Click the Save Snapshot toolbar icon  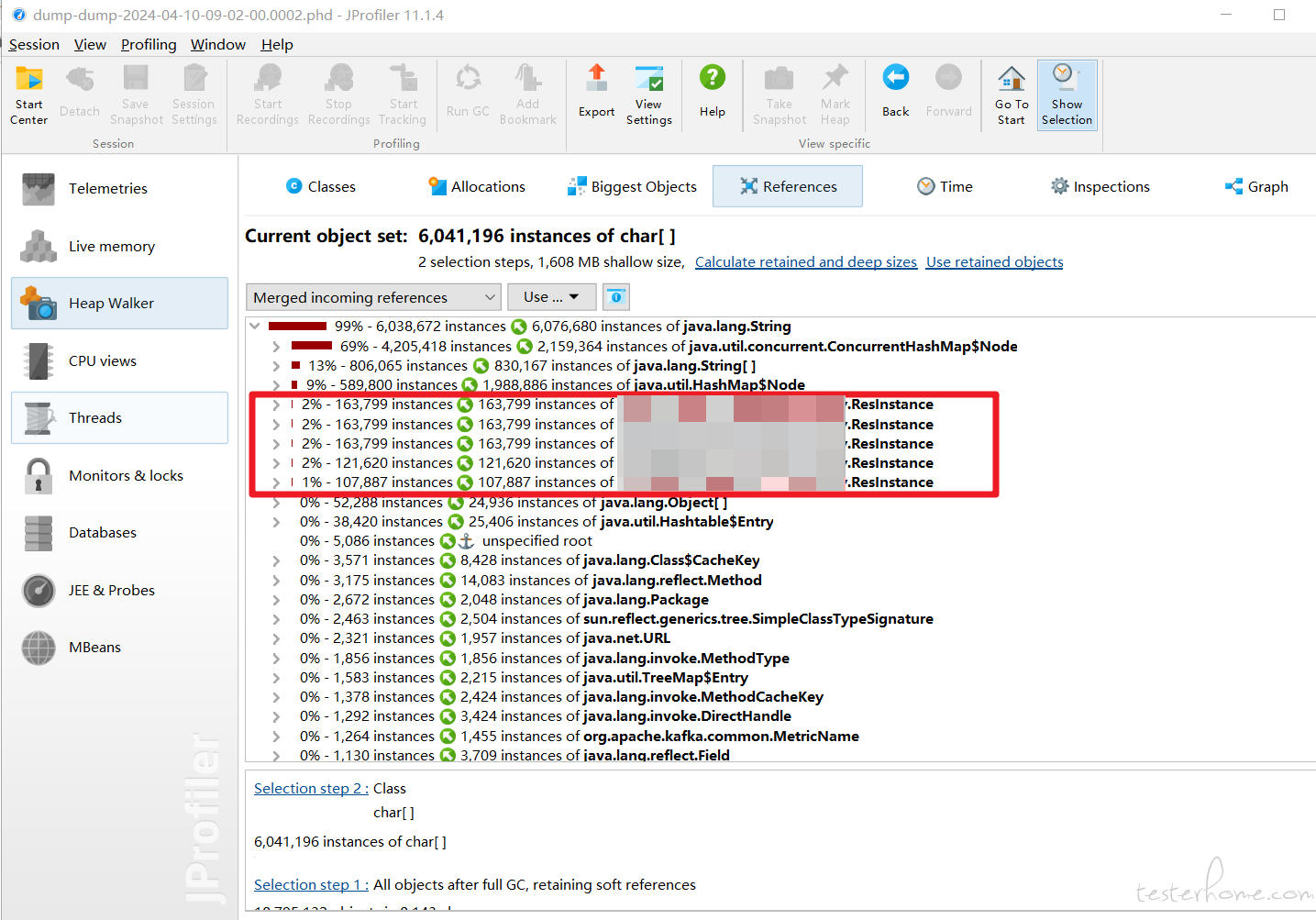[x=137, y=94]
